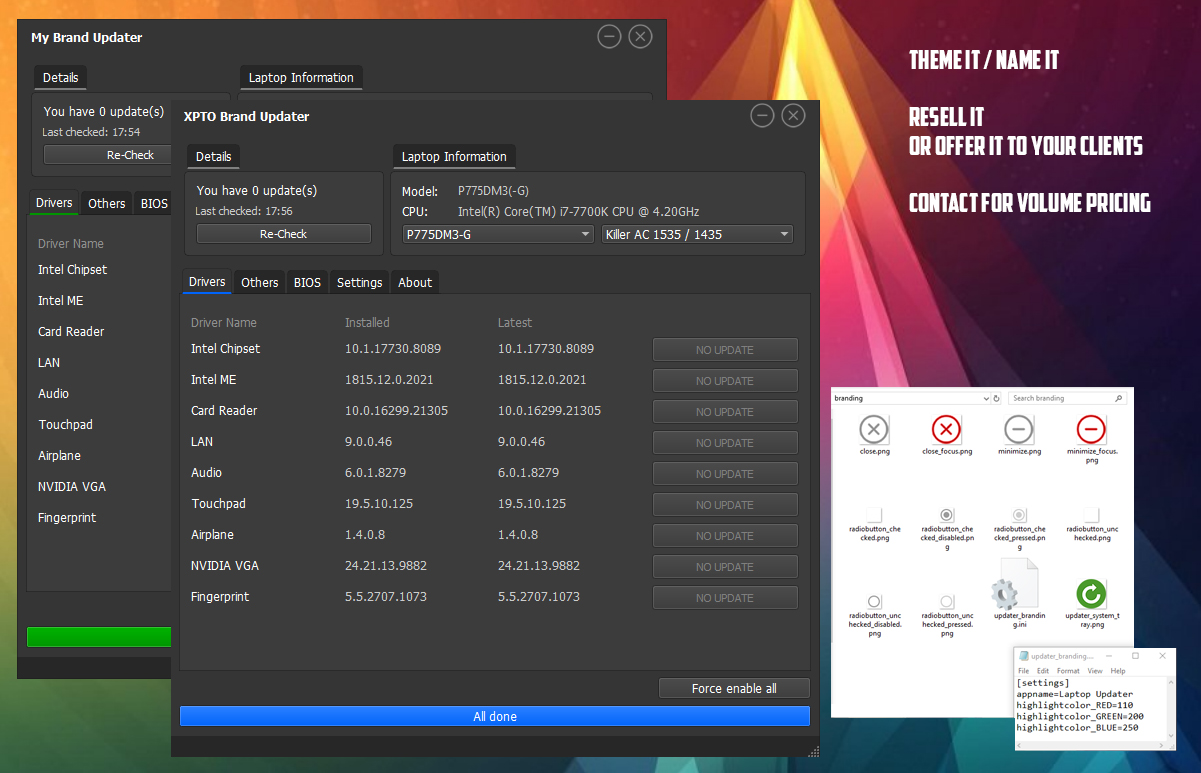Click NO UPDATE button for NVIDIA VGA

(x=725, y=567)
